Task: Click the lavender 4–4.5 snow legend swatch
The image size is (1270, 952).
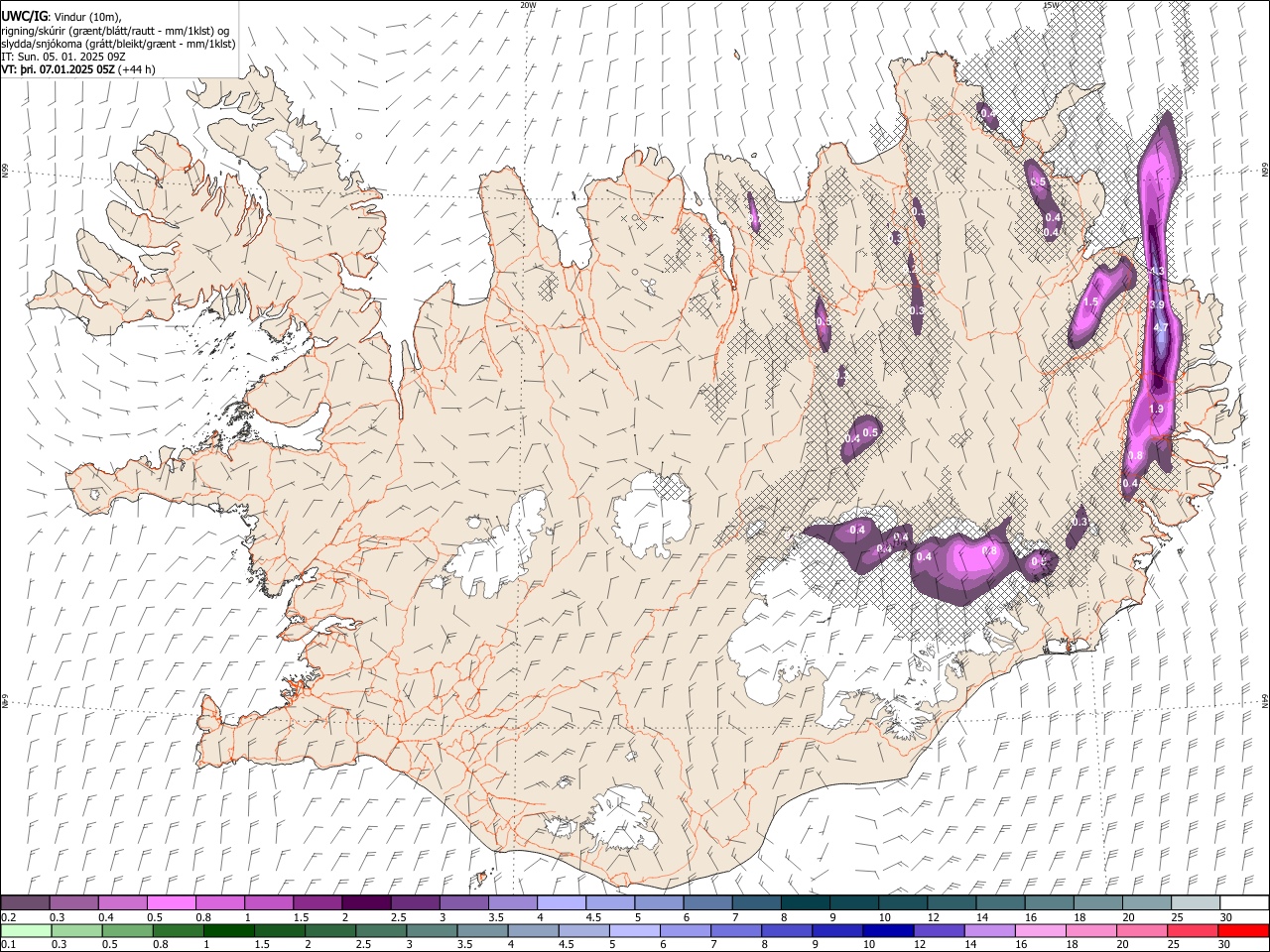Action: pos(561,902)
